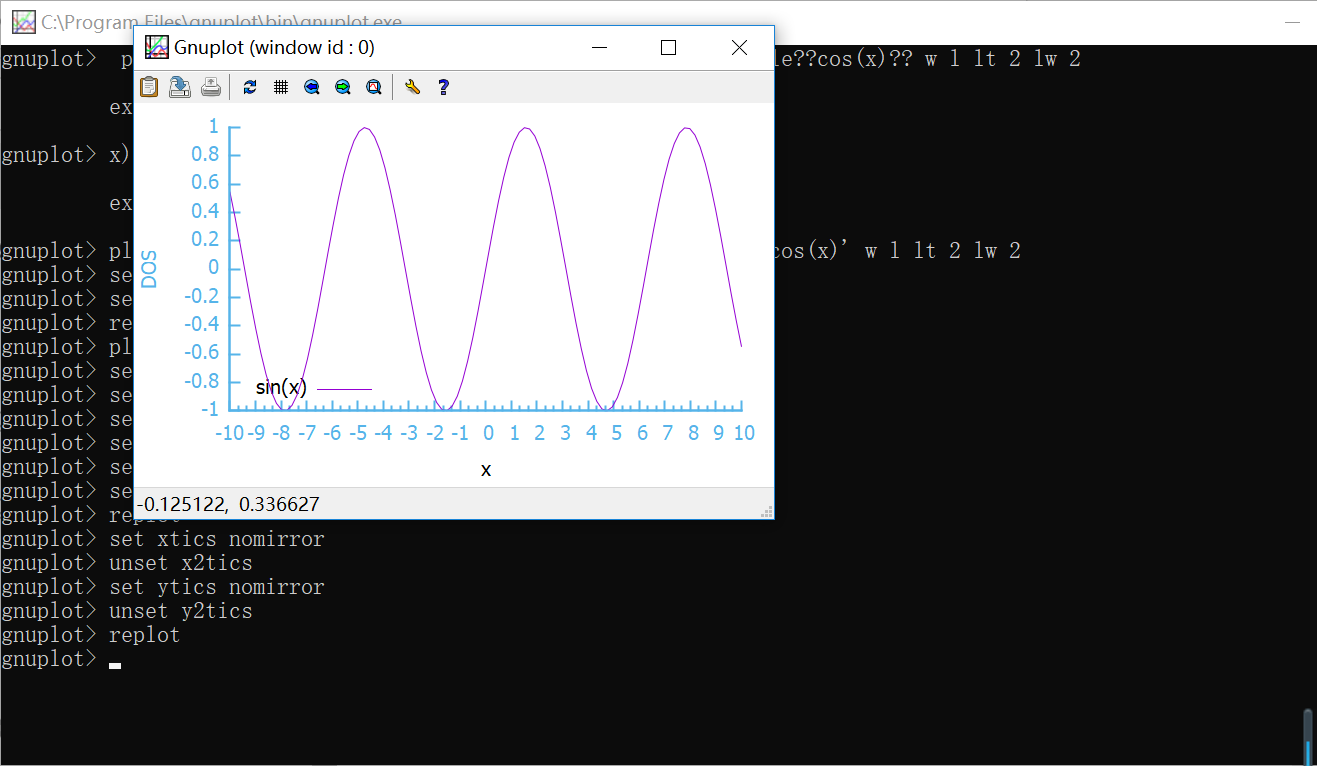
Task: Click the save/export plot toolbar icon
Action: point(180,87)
